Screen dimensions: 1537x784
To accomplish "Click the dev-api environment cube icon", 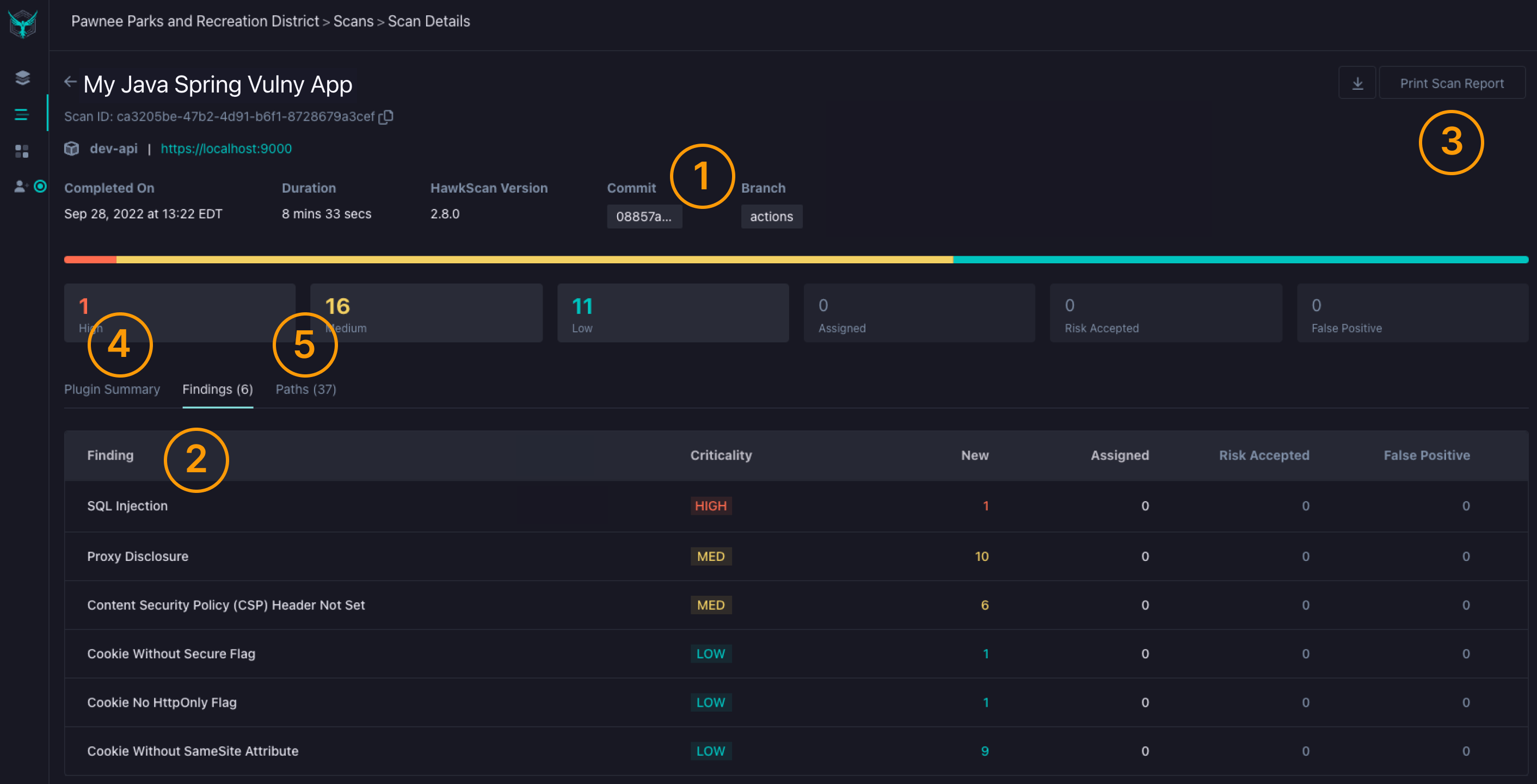I will tap(72, 149).
